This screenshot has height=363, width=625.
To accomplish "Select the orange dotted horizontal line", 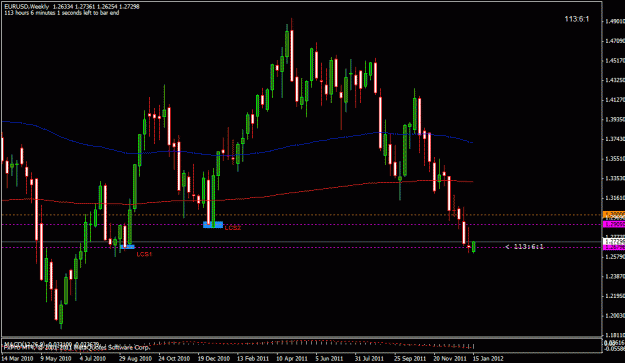I will coord(302,215).
